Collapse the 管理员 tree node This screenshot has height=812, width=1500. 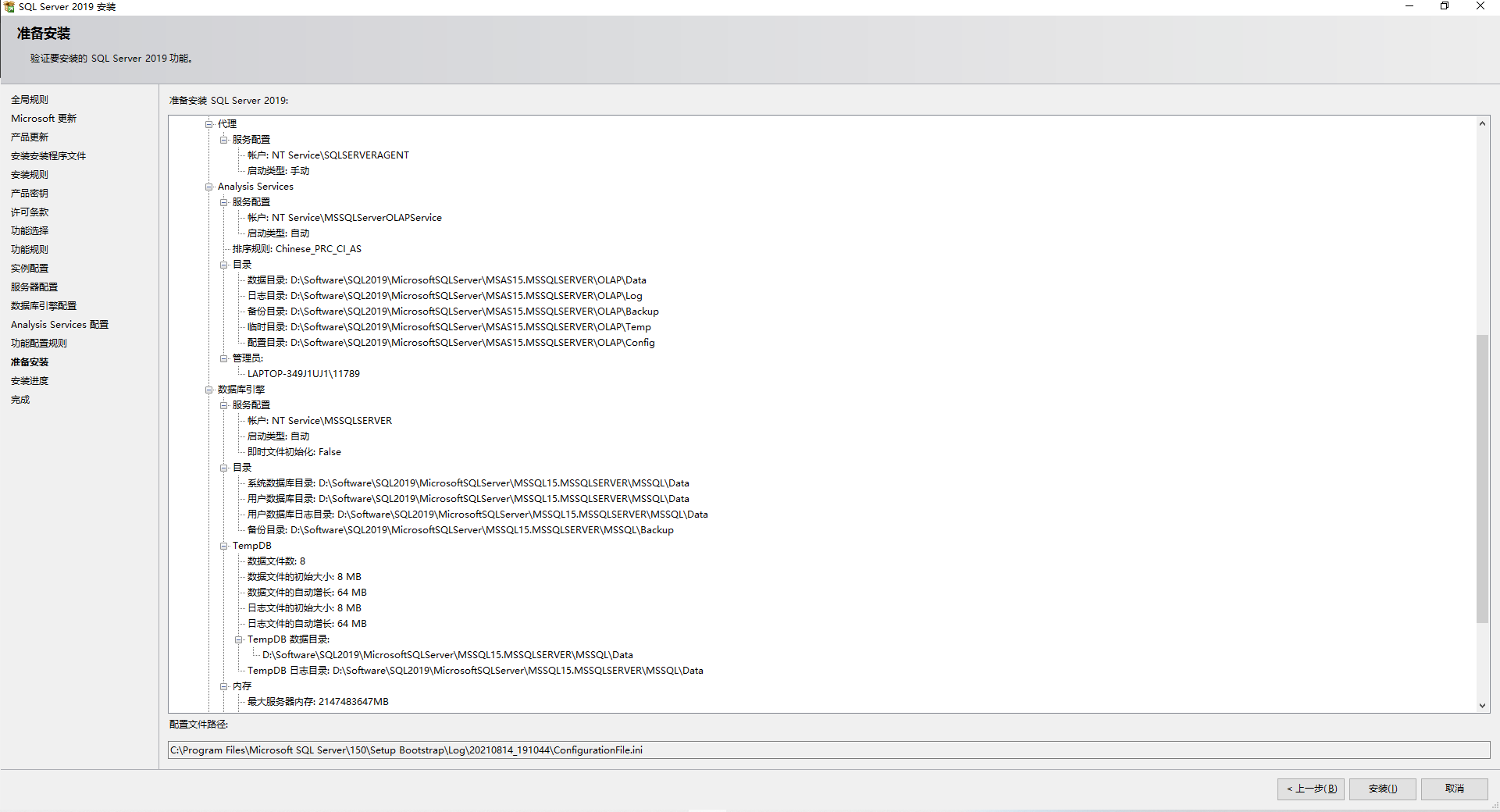pyautogui.click(x=224, y=358)
